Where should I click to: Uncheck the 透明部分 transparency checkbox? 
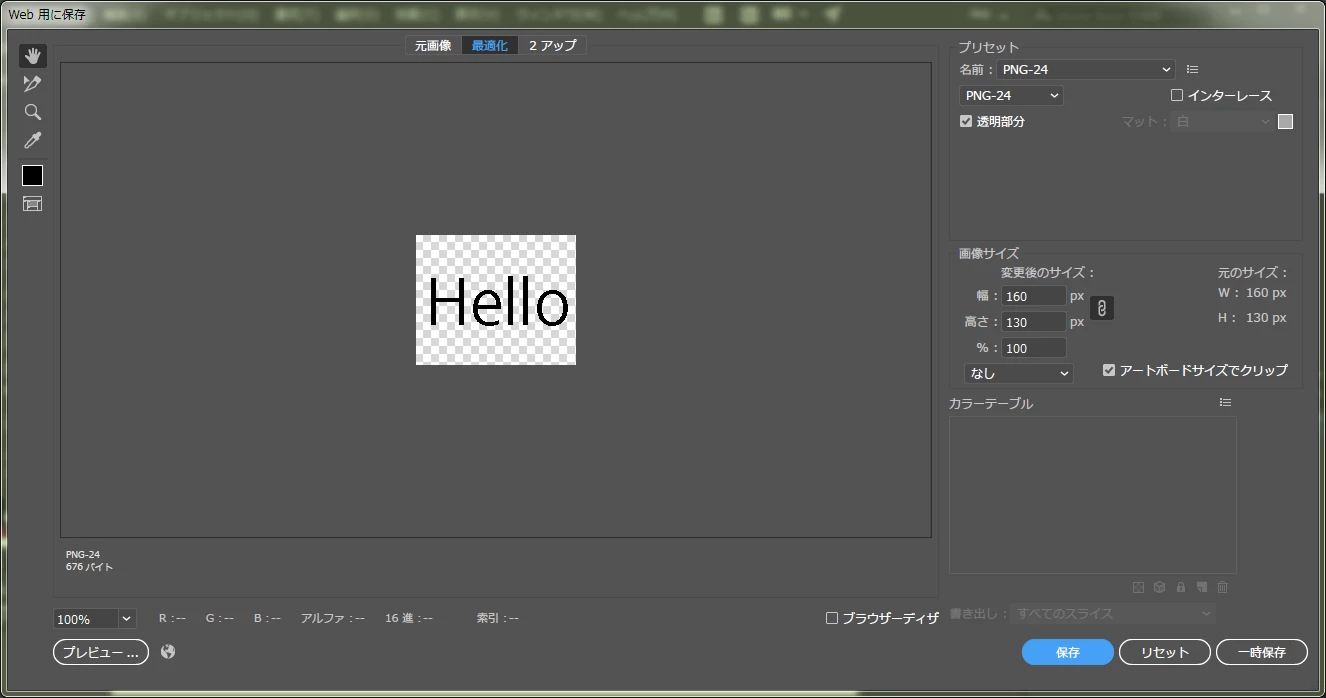point(966,121)
